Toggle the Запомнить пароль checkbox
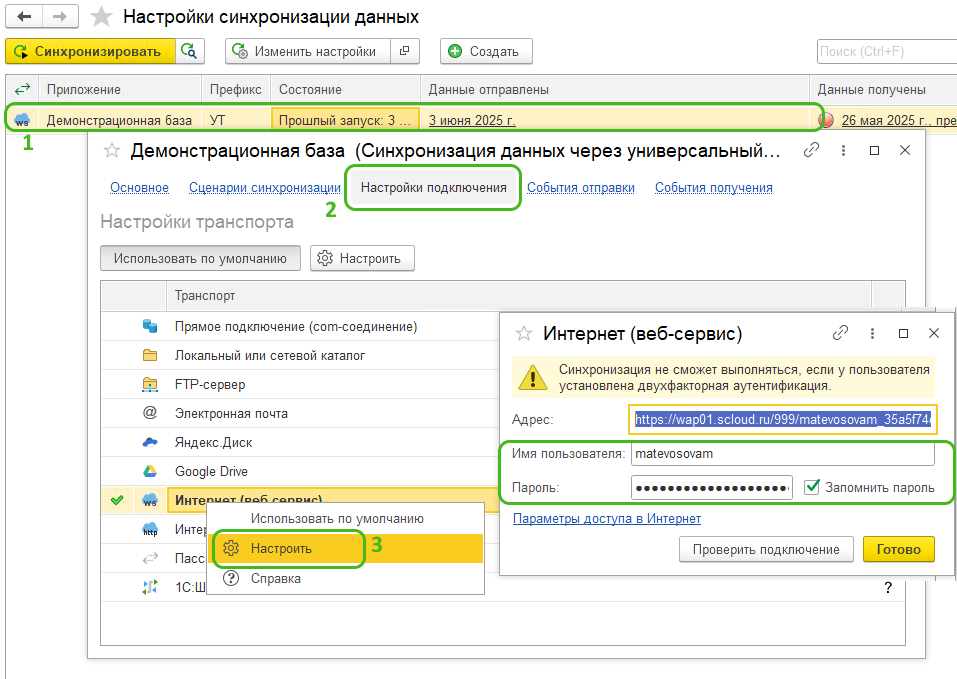This screenshot has height=679, width=957. click(x=812, y=487)
